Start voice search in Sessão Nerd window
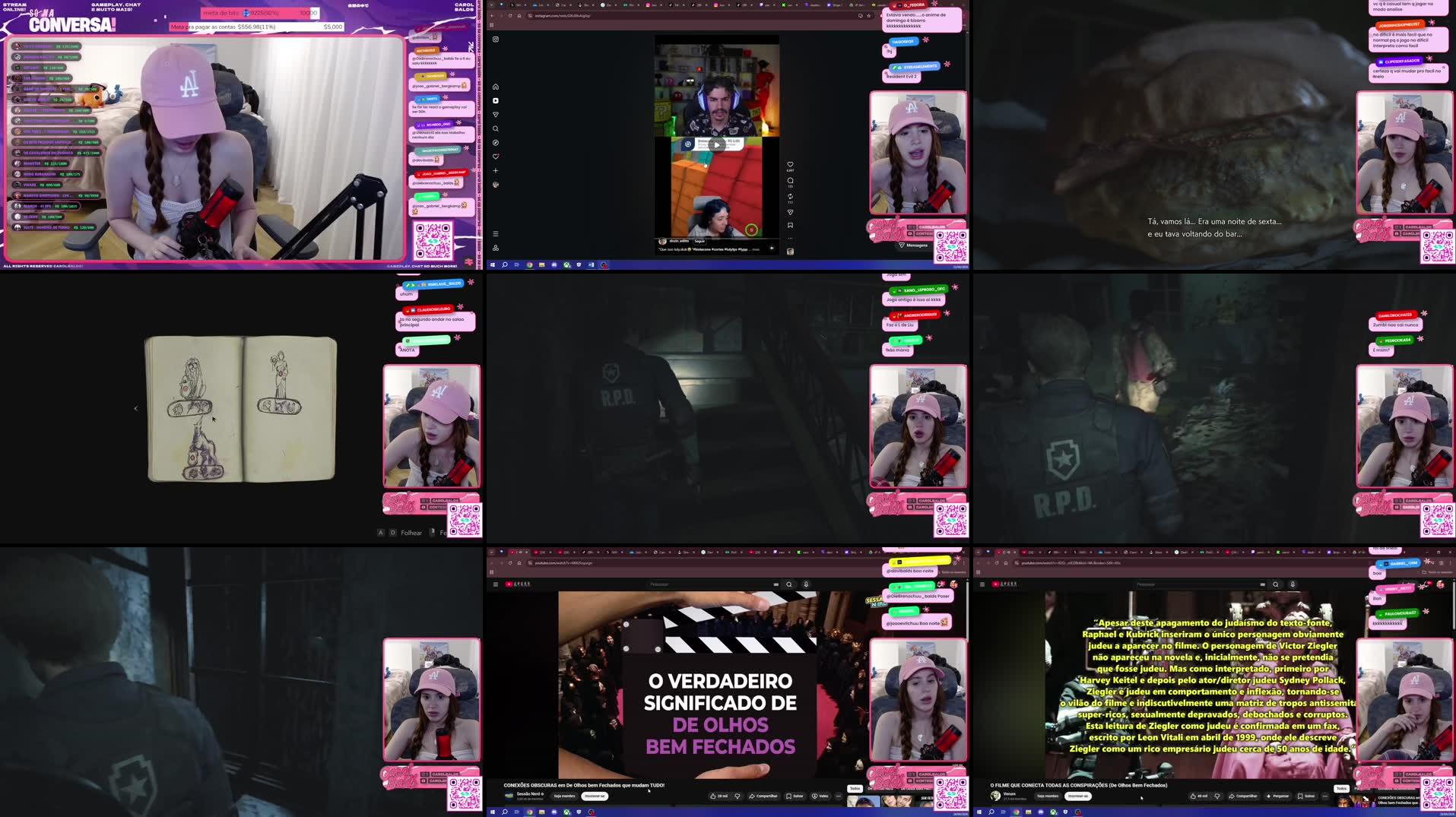 pyautogui.click(x=806, y=584)
